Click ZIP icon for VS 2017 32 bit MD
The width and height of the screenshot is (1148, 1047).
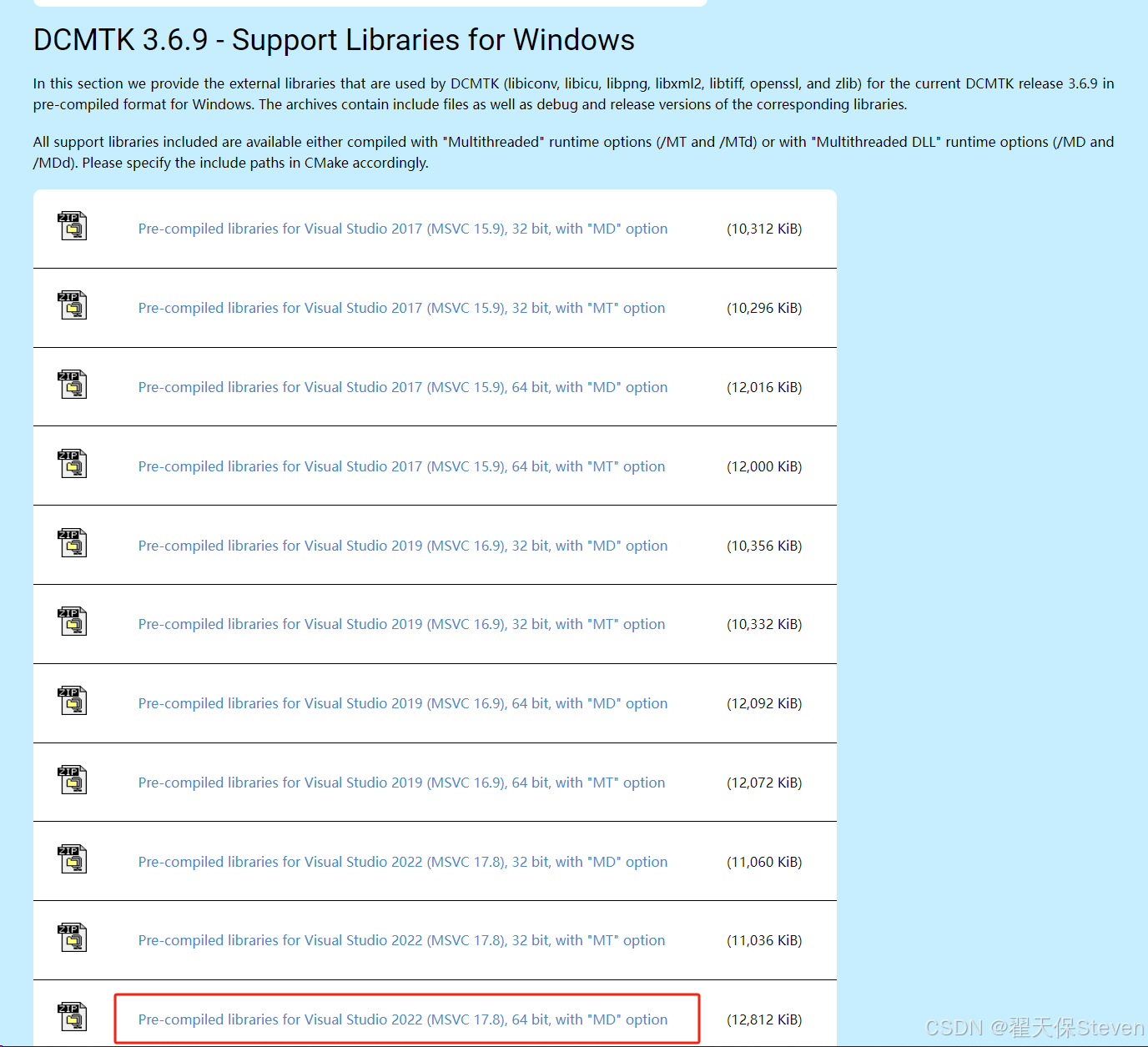click(x=73, y=226)
